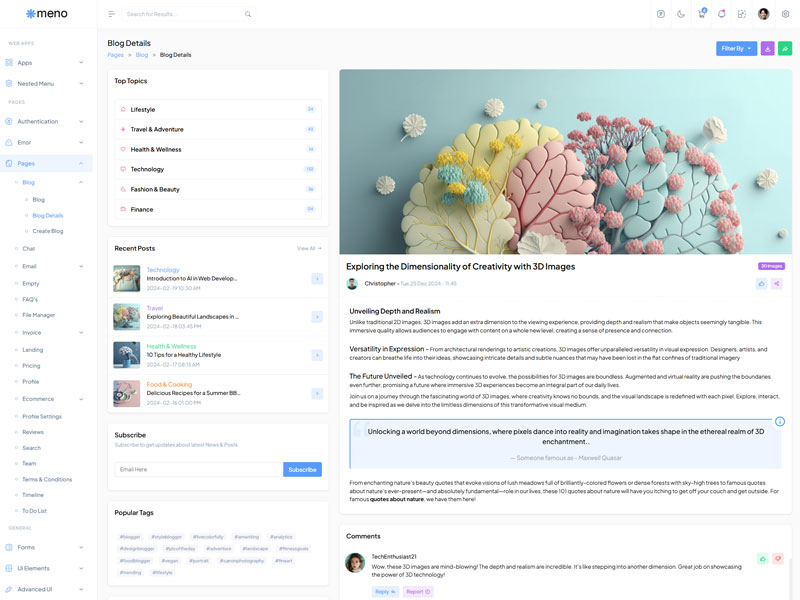Click the Subscribe button

click(x=302, y=469)
